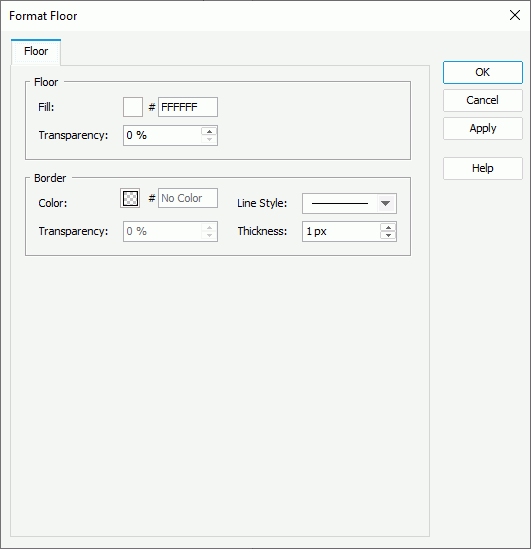Click the Border color hex field No Color

(x=188, y=198)
